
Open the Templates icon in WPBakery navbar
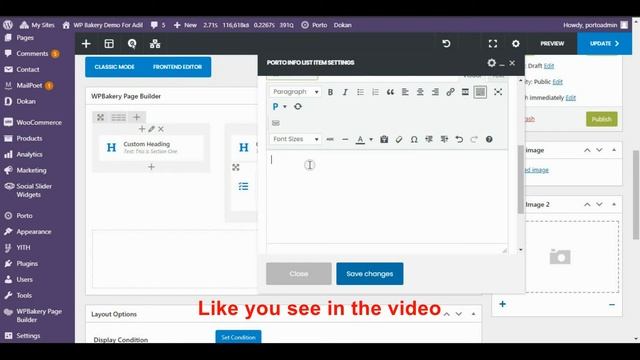pos(109,44)
